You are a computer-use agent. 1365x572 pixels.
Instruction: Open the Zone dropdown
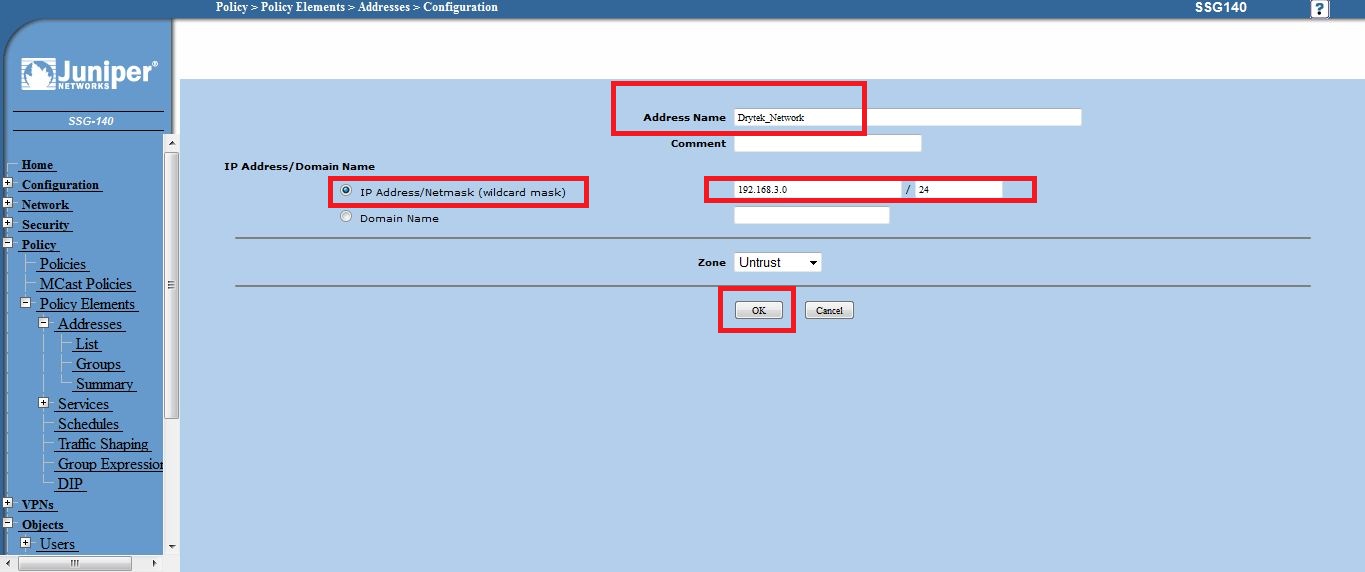pos(778,262)
